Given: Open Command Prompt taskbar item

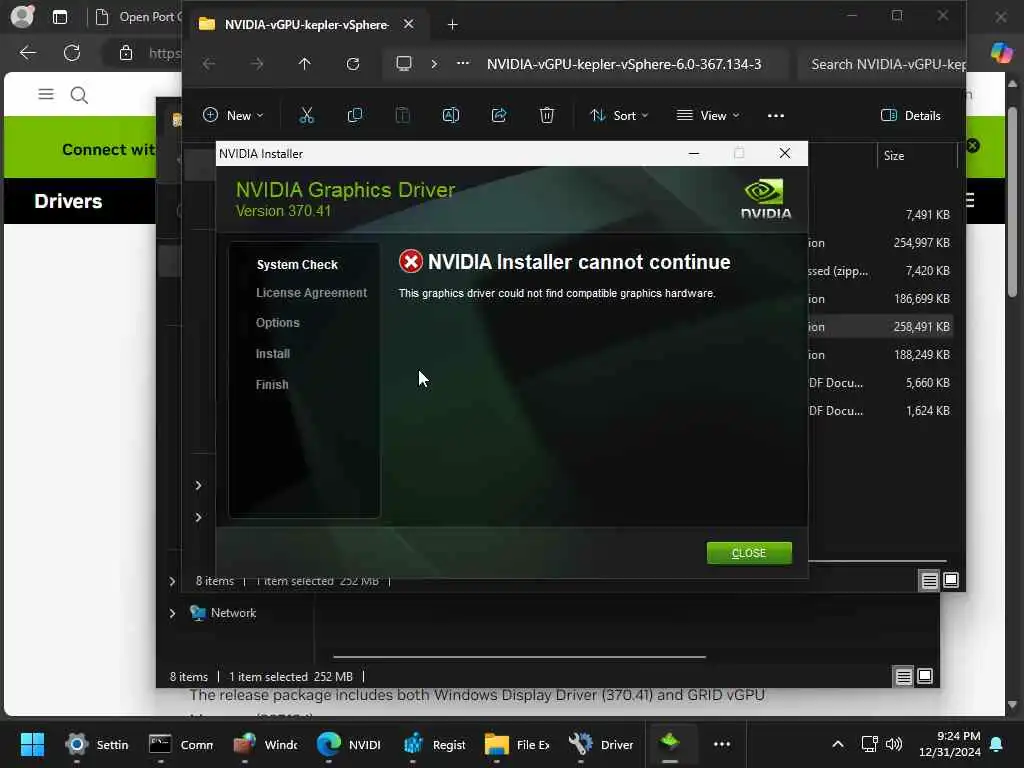Looking at the screenshot, I should click(181, 744).
